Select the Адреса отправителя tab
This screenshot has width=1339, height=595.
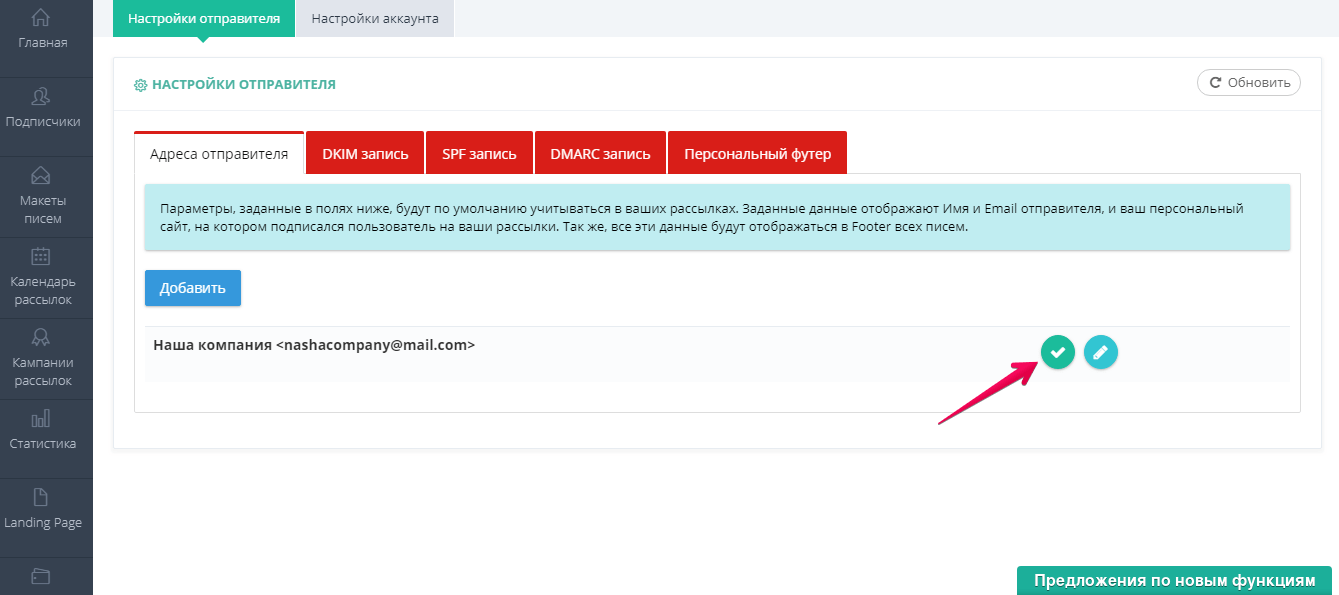[219, 153]
